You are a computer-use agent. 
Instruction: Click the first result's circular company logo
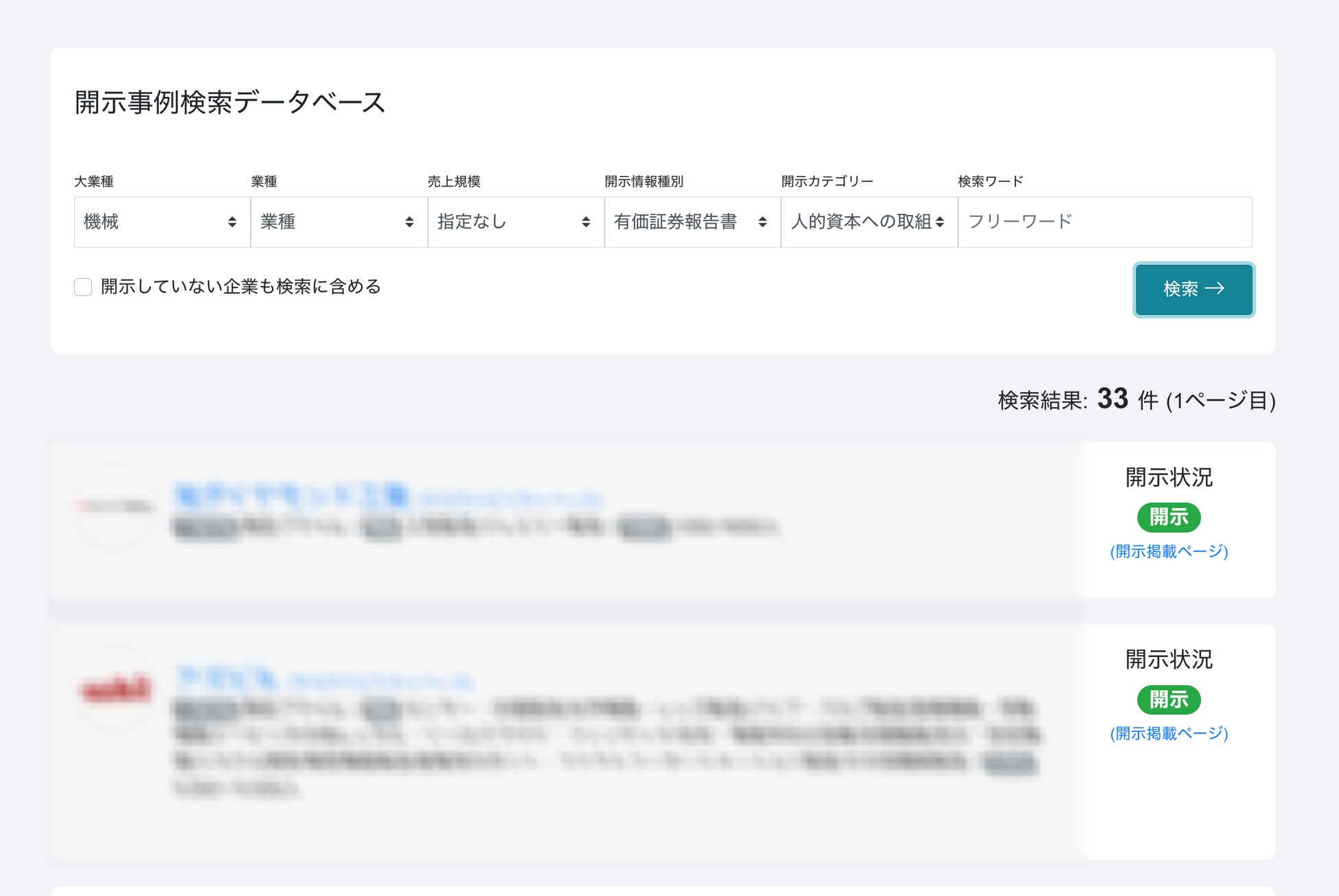coord(115,507)
